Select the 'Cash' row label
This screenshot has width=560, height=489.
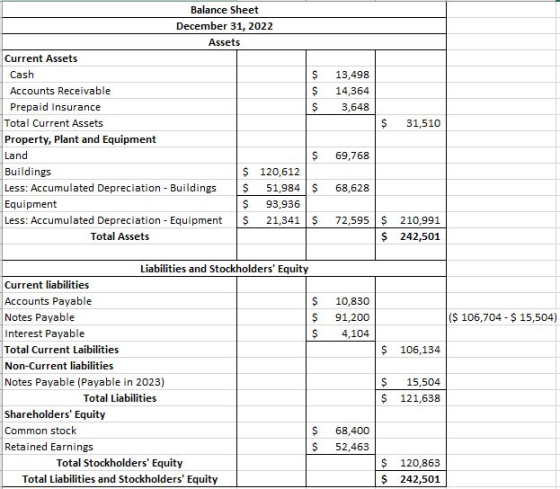pyautogui.click(x=22, y=75)
